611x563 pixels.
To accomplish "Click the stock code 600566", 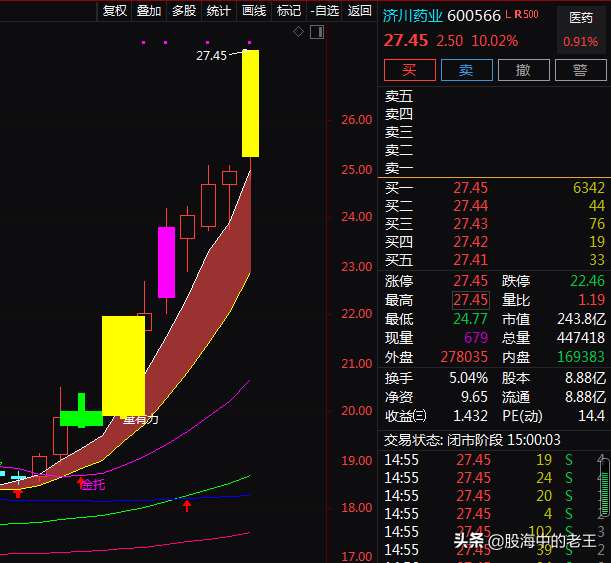I will pos(474,16).
